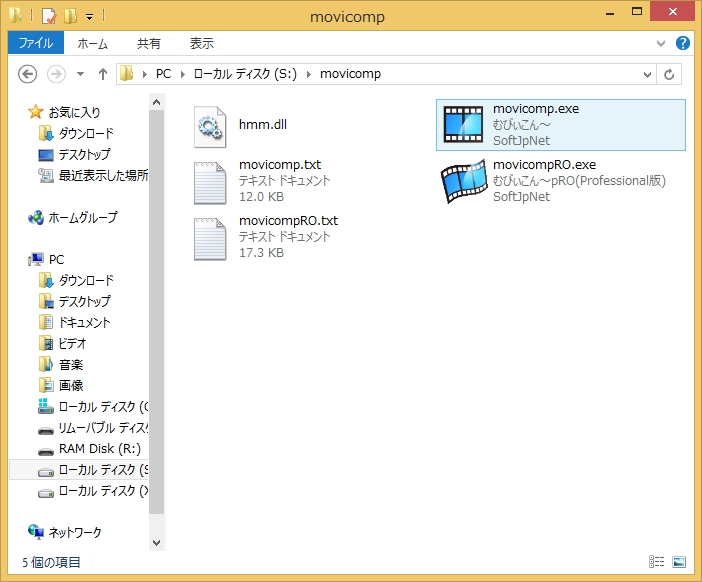Click the navigation pane scroll-up arrow

(x=157, y=102)
